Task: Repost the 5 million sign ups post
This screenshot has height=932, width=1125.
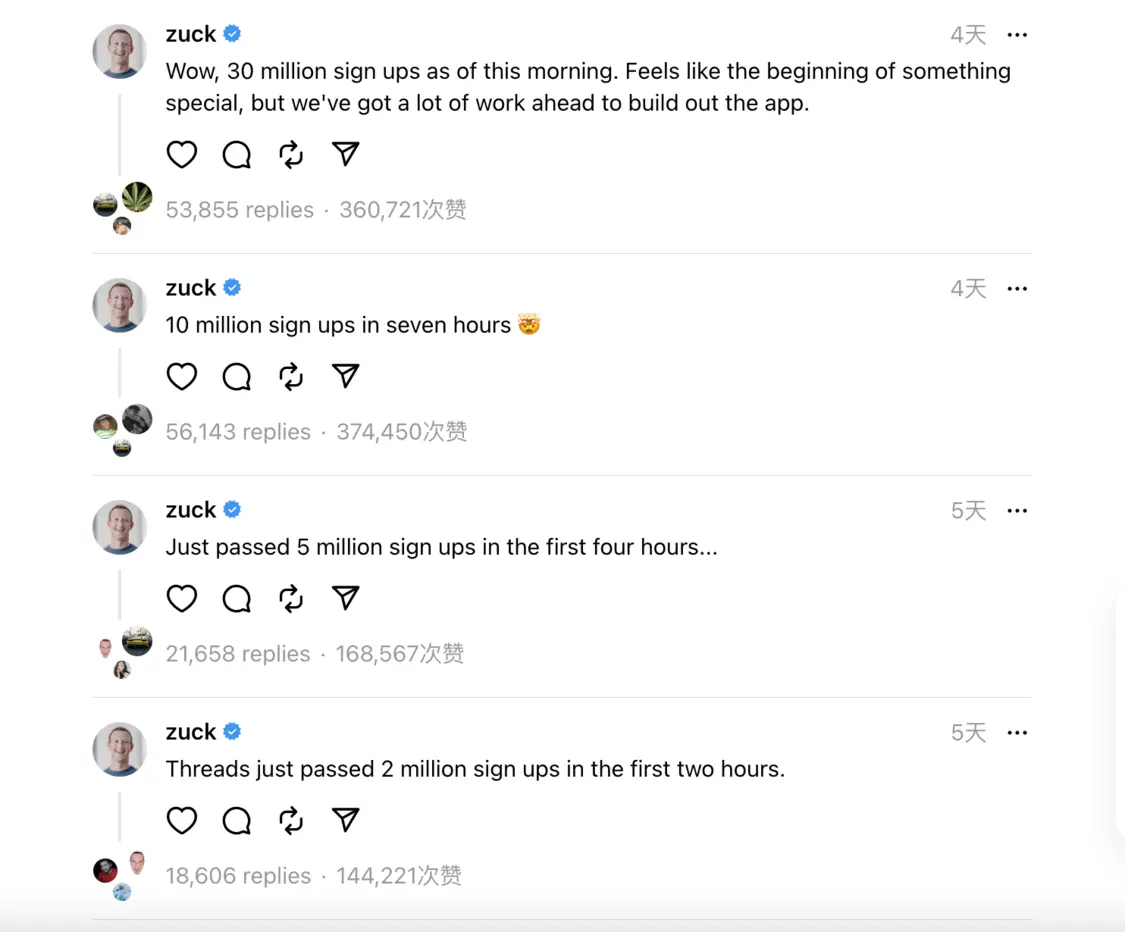Action: [291, 598]
